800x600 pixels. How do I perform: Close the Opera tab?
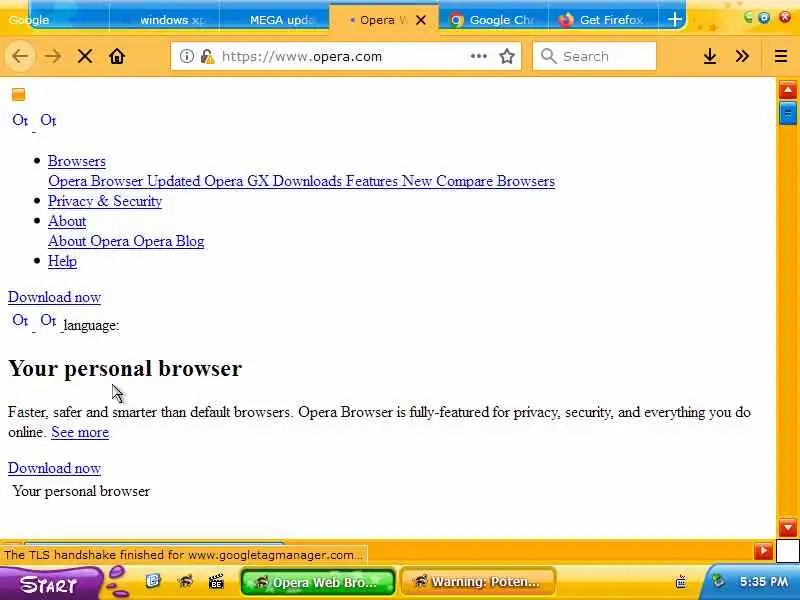coord(421,20)
